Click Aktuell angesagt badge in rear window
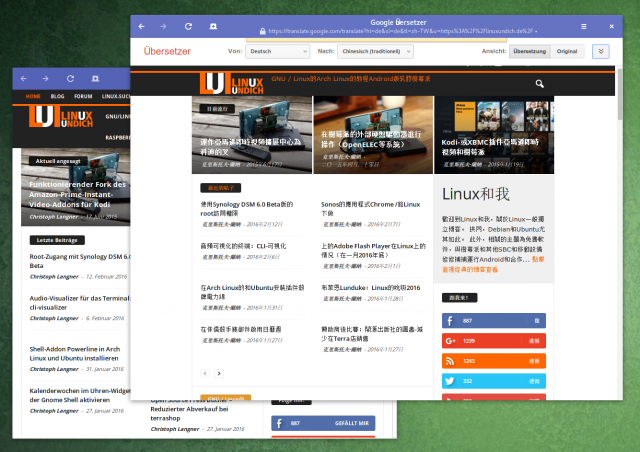Screen dimensions: 640x452 click(x=58, y=161)
